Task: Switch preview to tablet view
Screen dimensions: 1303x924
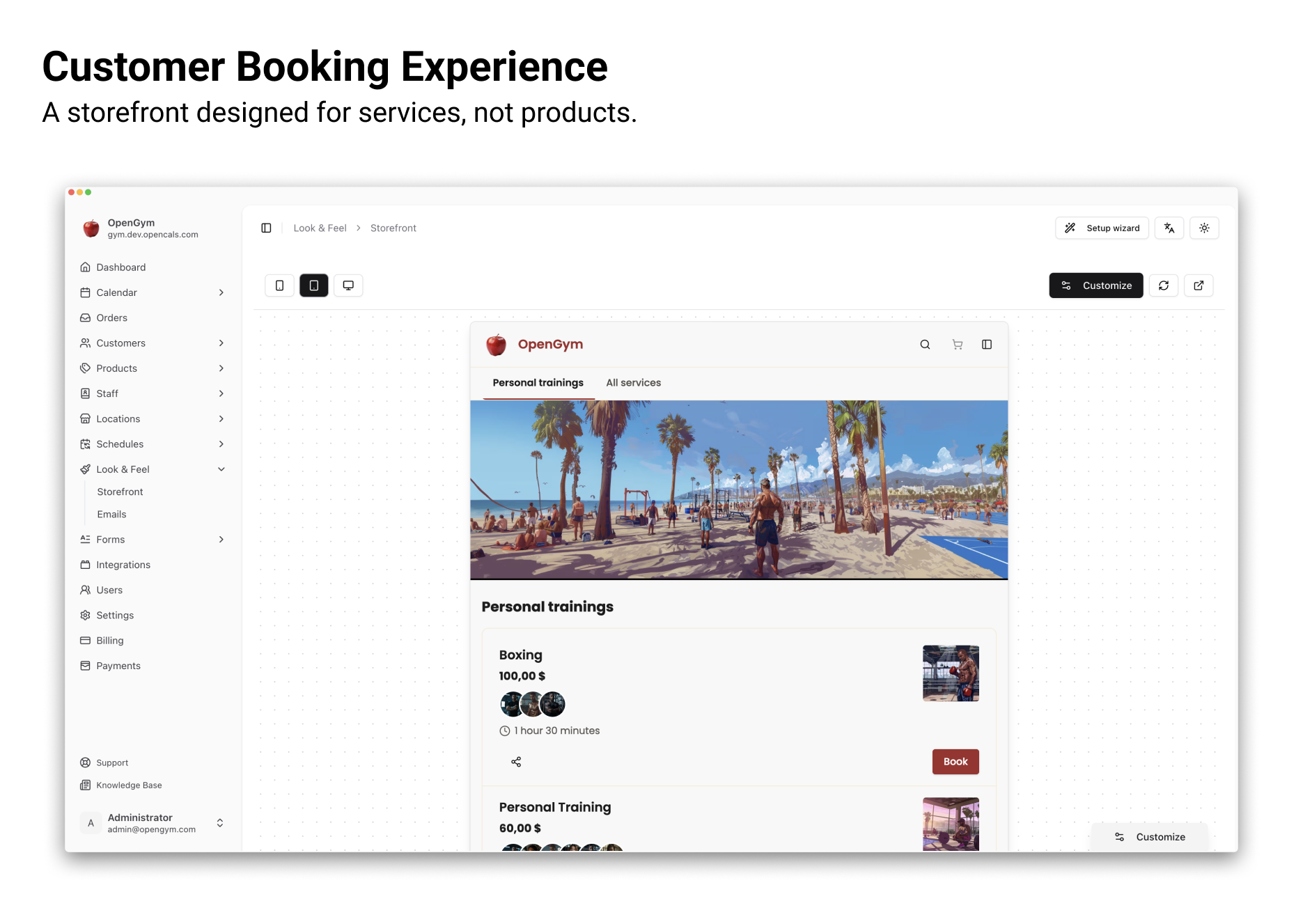Action: [314, 285]
